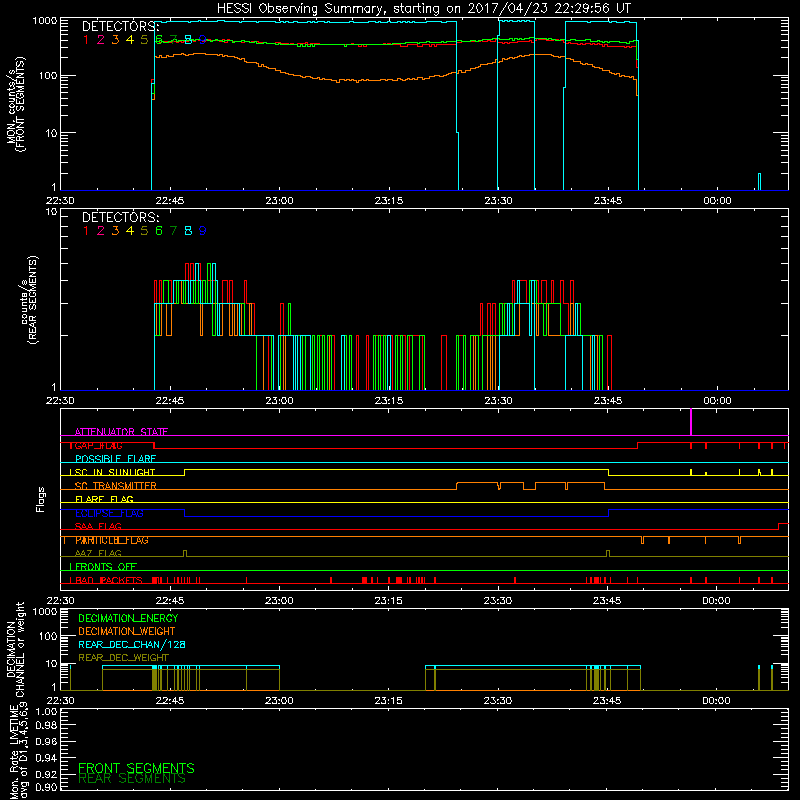Select red detector 1 in front segments legend

click(86, 39)
